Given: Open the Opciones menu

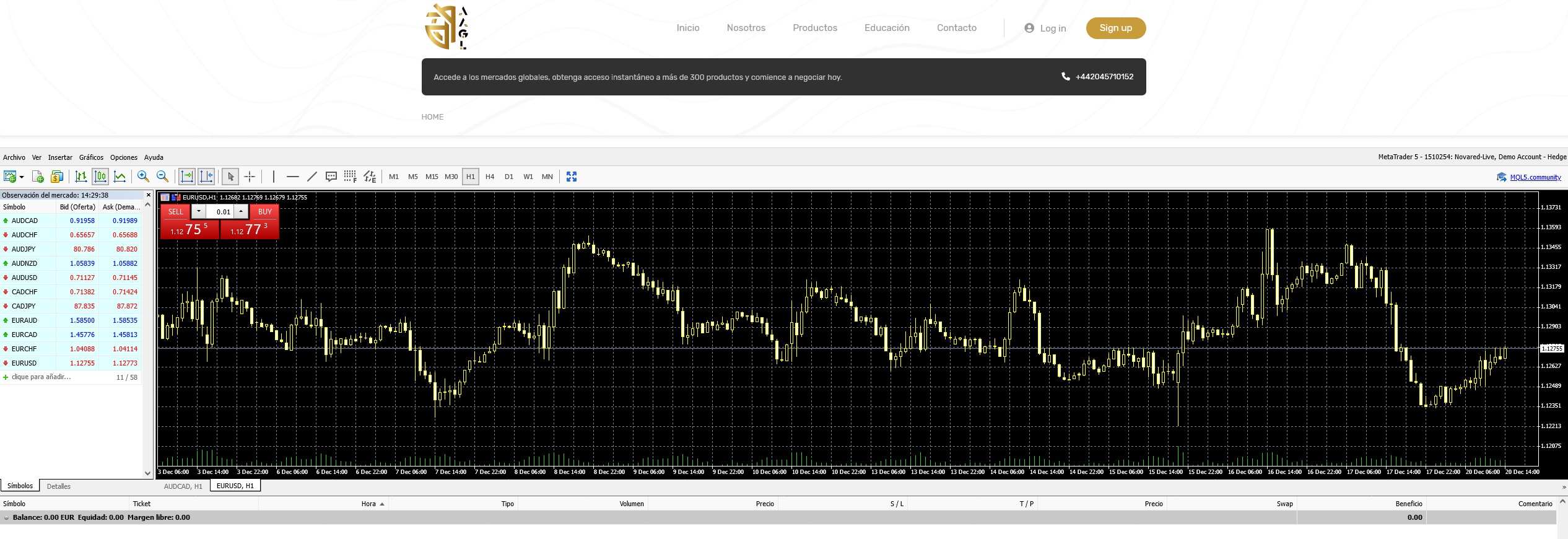Looking at the screenshot, I should click(x=124, y=157).
